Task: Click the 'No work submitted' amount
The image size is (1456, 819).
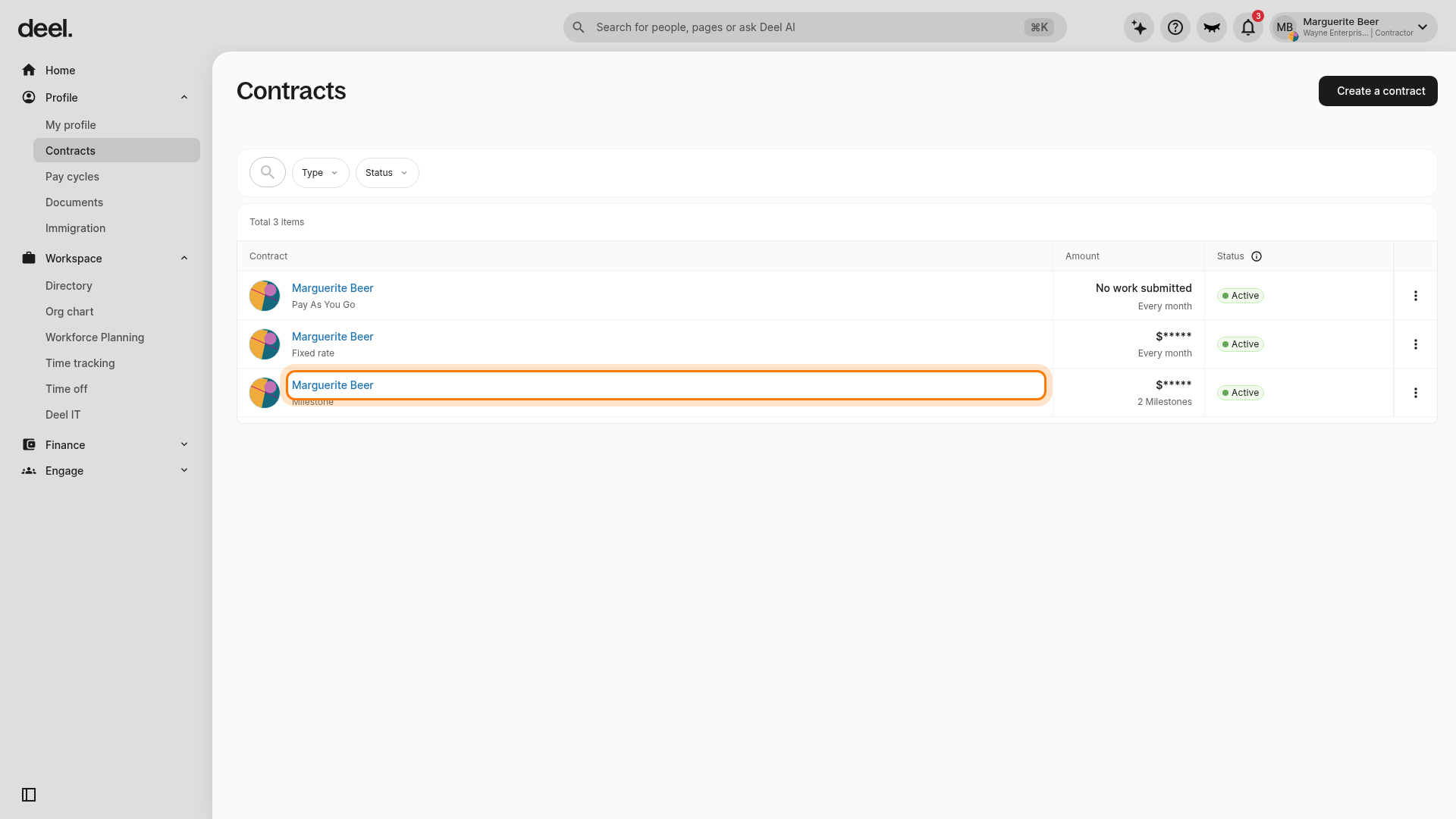Action: 1144,288
